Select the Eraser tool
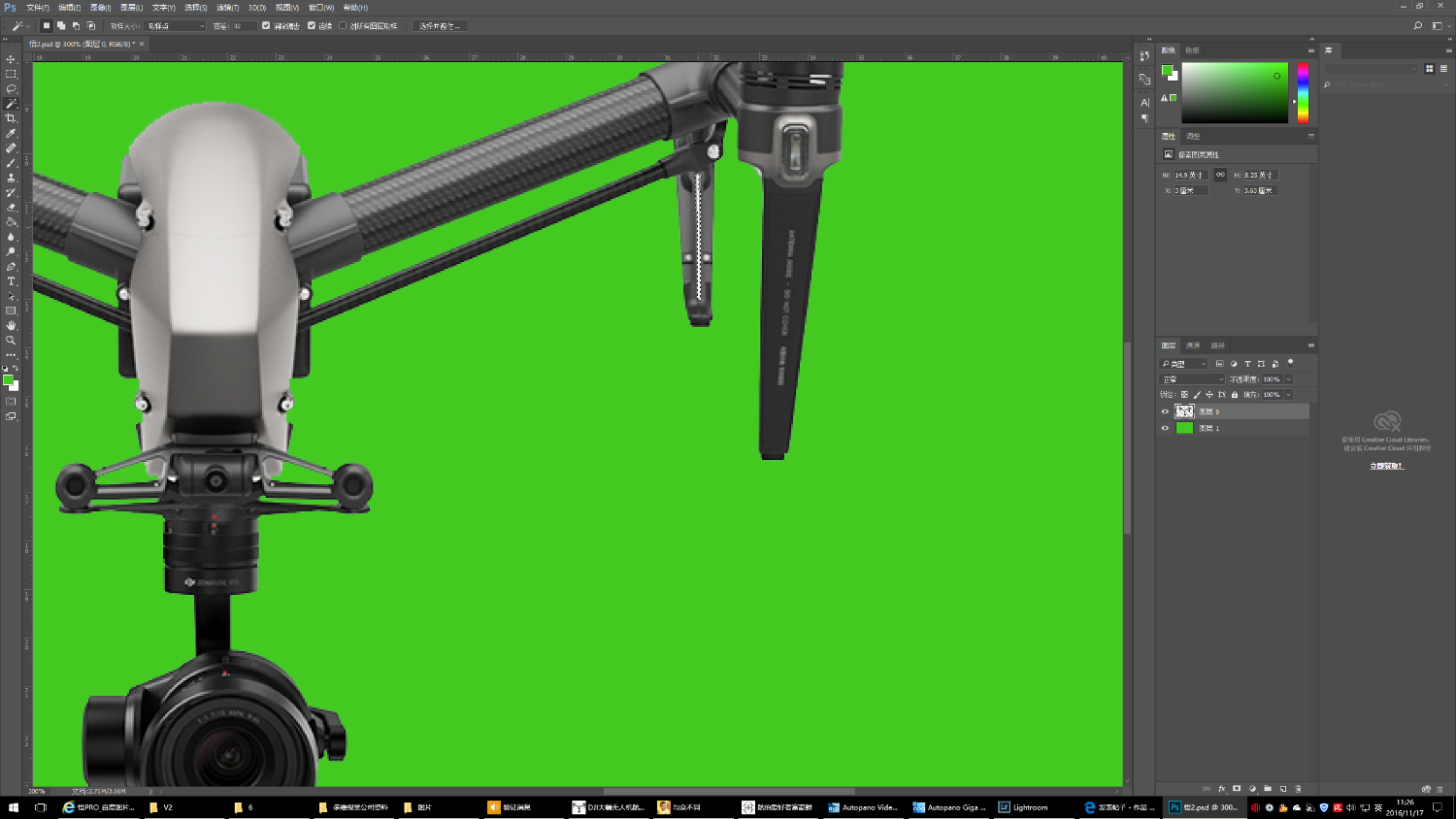Screen dimensions: 1456x819 coord(11,207)
